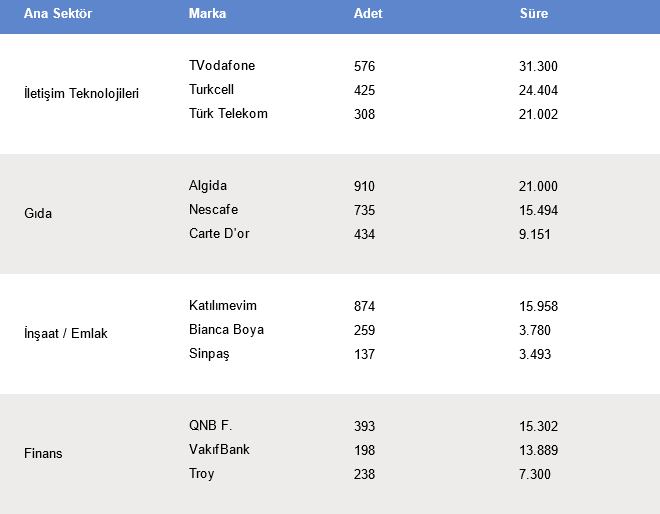Click the Katılımevim brand name
Image resolution: width=660 pixels, height=514 pixels.
coord(222,306)
